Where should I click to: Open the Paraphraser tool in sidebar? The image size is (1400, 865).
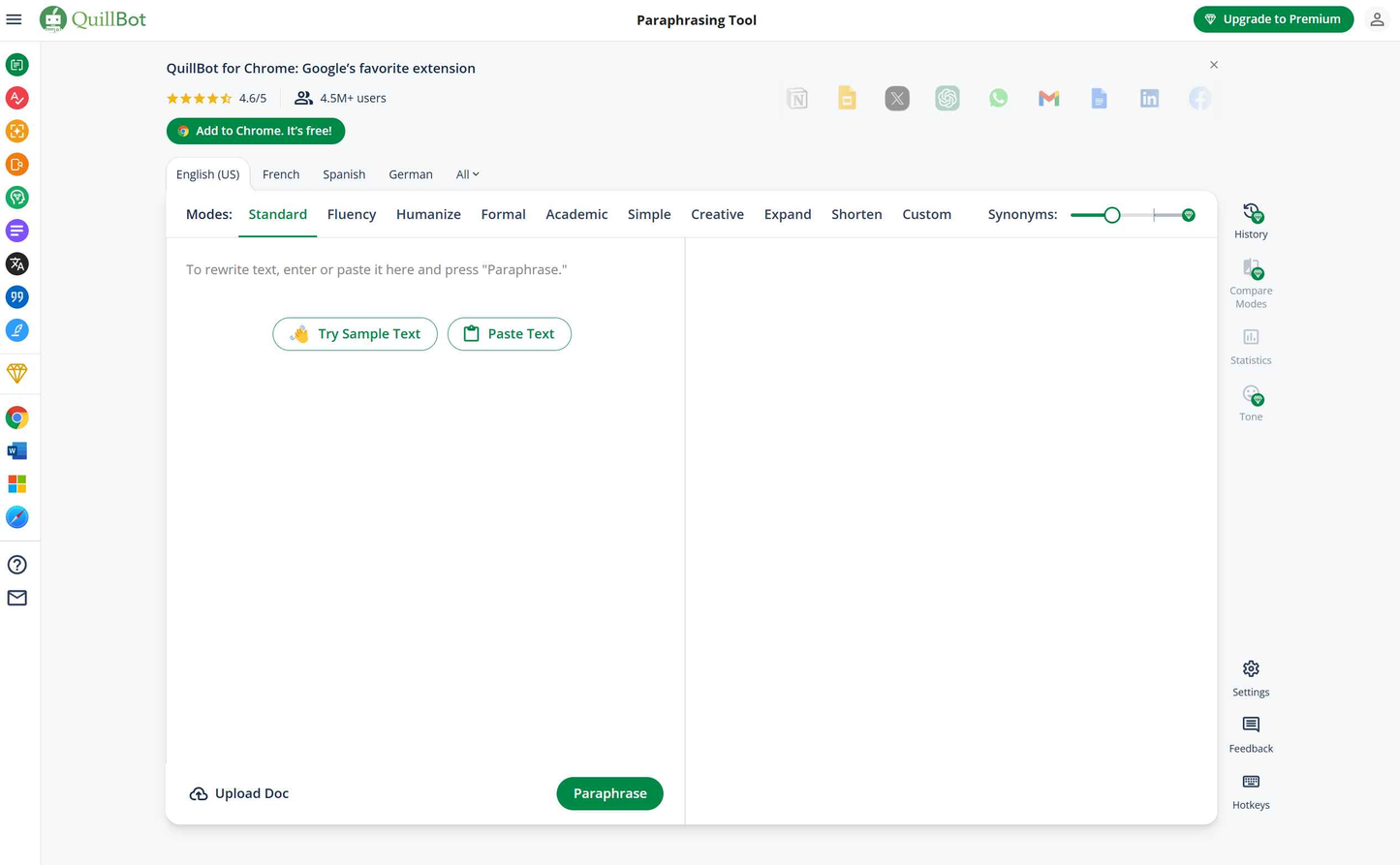[x=16, y=65]
